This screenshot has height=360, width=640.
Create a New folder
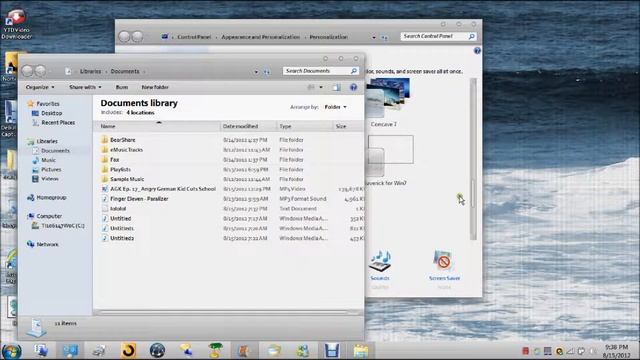pos(155,87)
